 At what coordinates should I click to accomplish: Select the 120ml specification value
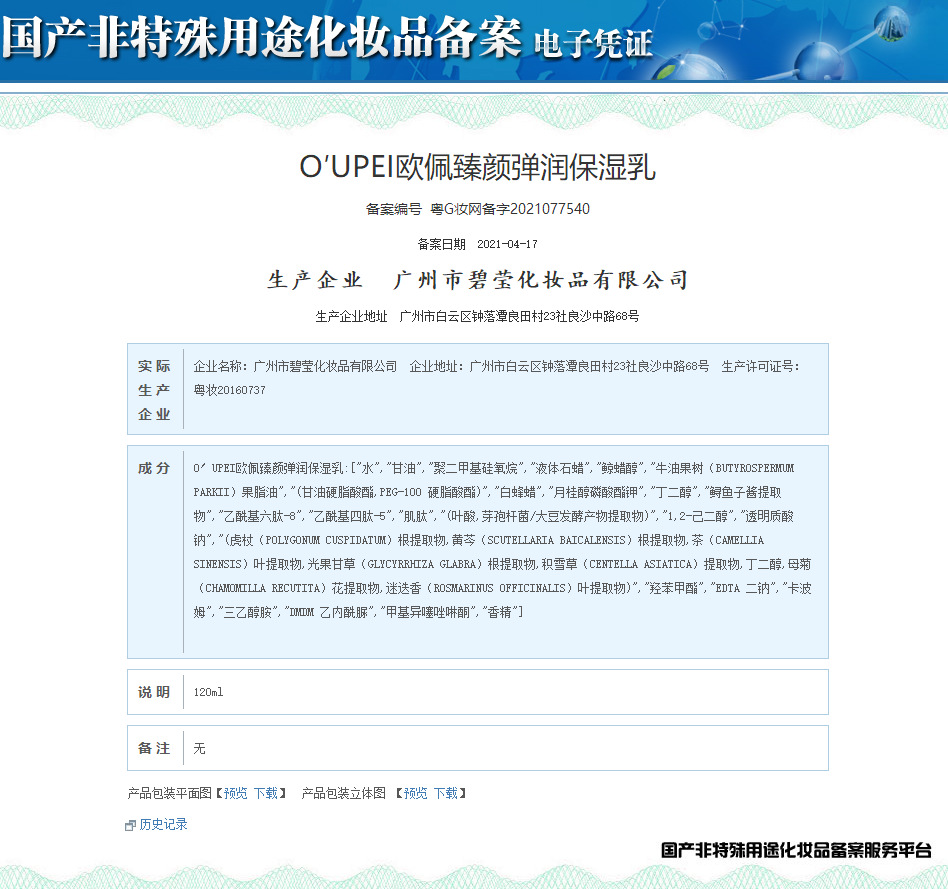pyautogui.click(x=208, y=692)
